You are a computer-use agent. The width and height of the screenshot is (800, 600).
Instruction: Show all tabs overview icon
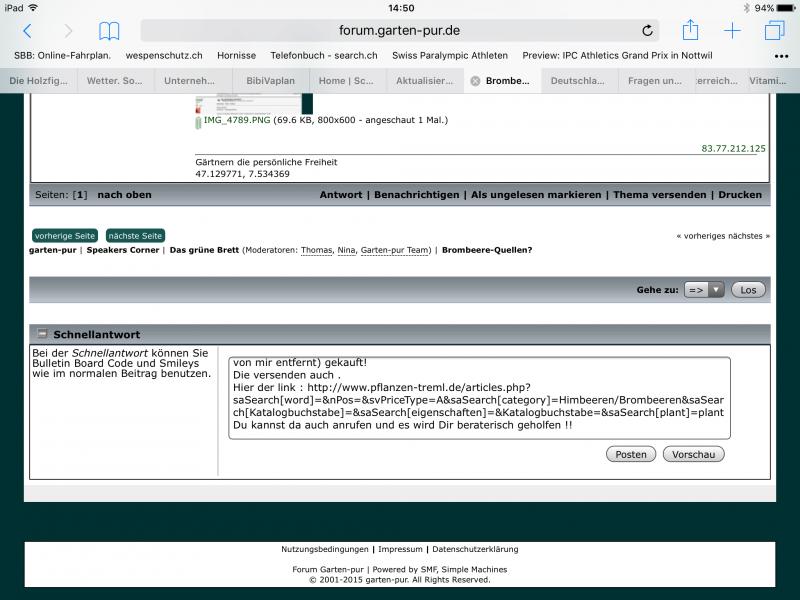coord(774,31)
